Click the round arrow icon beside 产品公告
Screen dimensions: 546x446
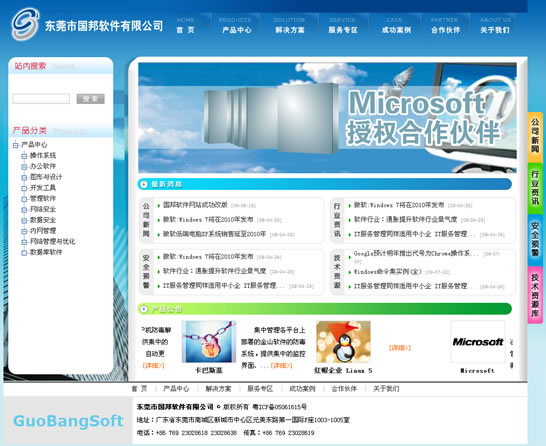(x=143, y=308)
